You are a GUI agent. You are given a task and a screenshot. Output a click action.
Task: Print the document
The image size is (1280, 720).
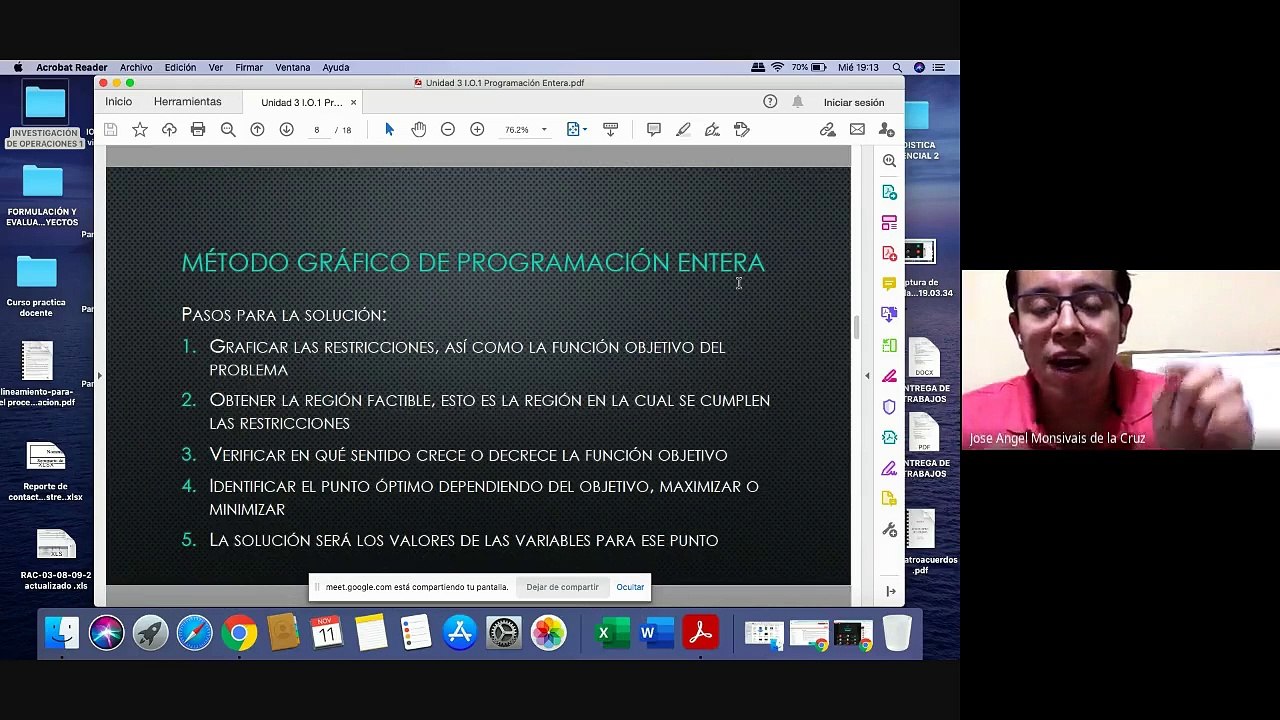(198, 130)
